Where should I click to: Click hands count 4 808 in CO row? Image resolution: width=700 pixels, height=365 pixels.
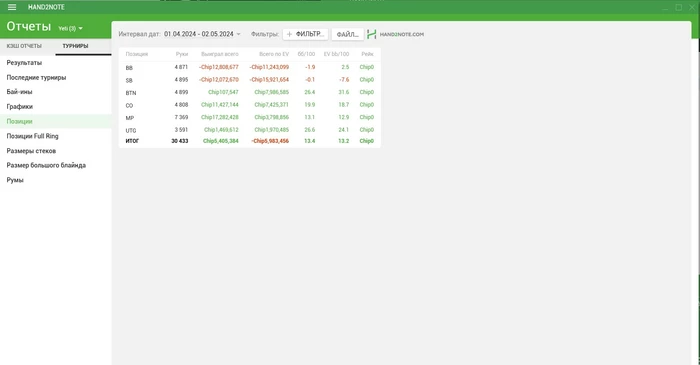click(181, 105)
